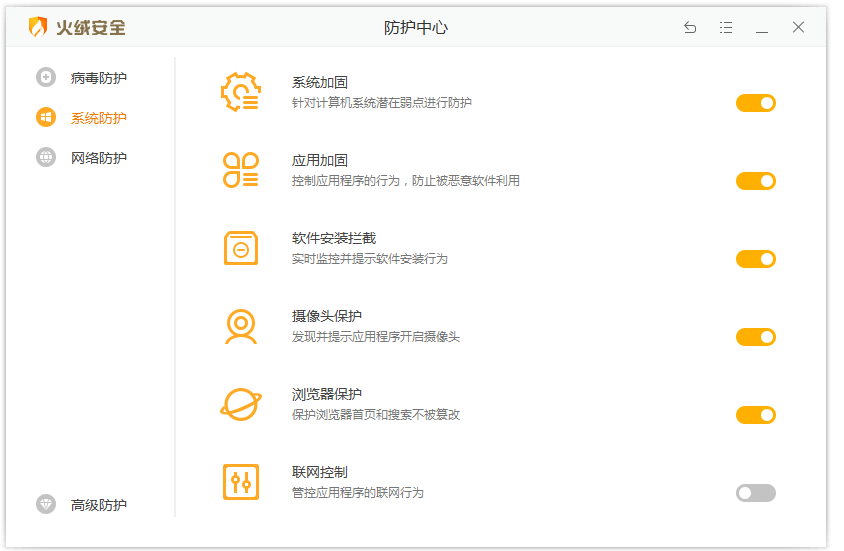Image resolution: width=844 pixels, height=551 pixels.
Task: Click description 管控应用程序的联网行为
Action: [x=358, y=493]
